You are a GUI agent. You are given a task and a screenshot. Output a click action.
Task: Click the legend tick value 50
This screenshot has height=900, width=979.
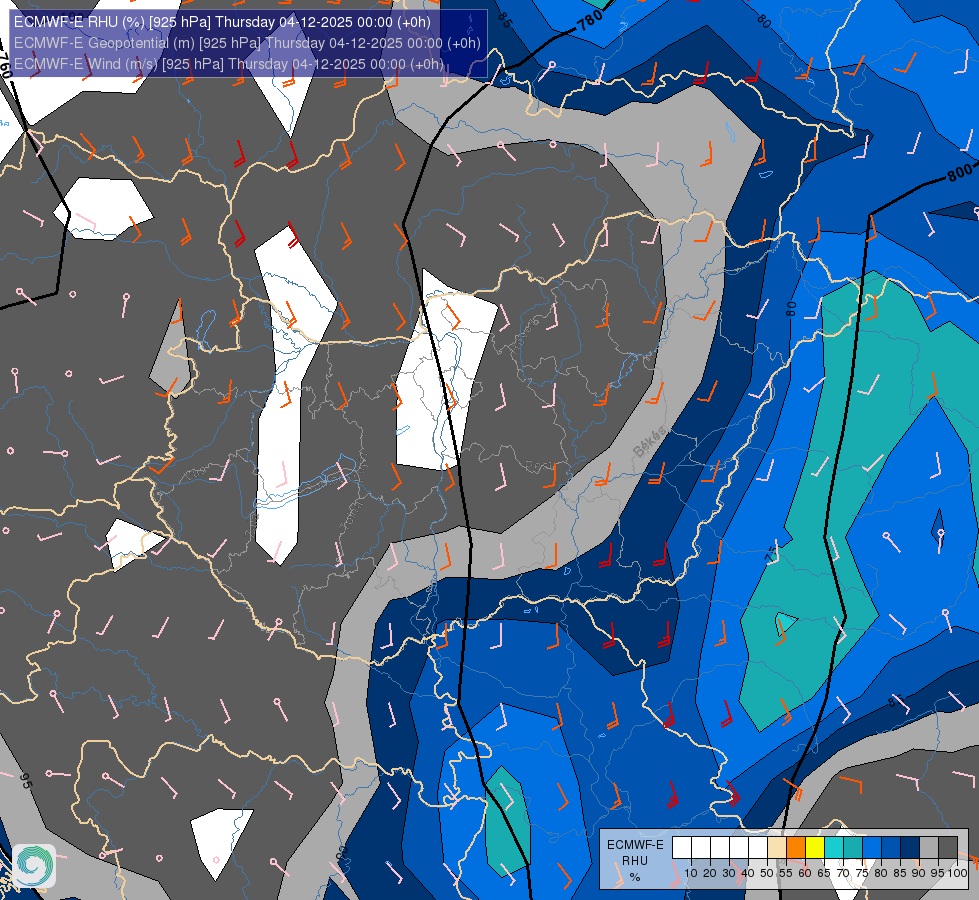click(767, 873)
